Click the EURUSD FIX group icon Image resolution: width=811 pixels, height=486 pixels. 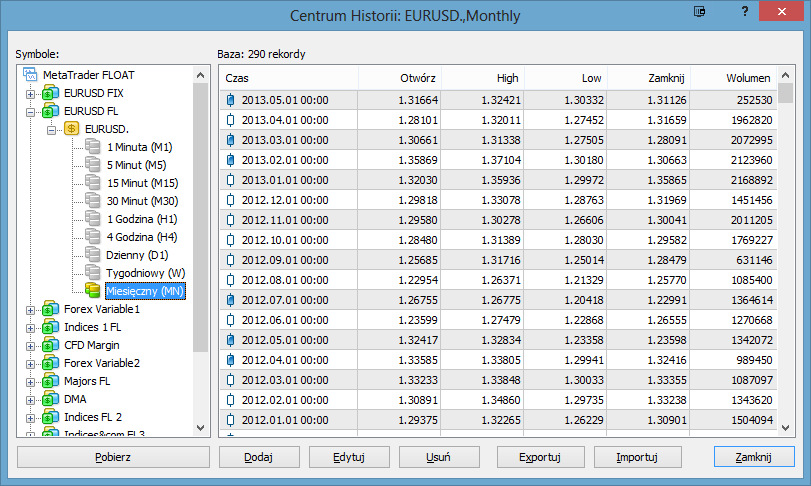pyautogui.click(x=50, y=93)
